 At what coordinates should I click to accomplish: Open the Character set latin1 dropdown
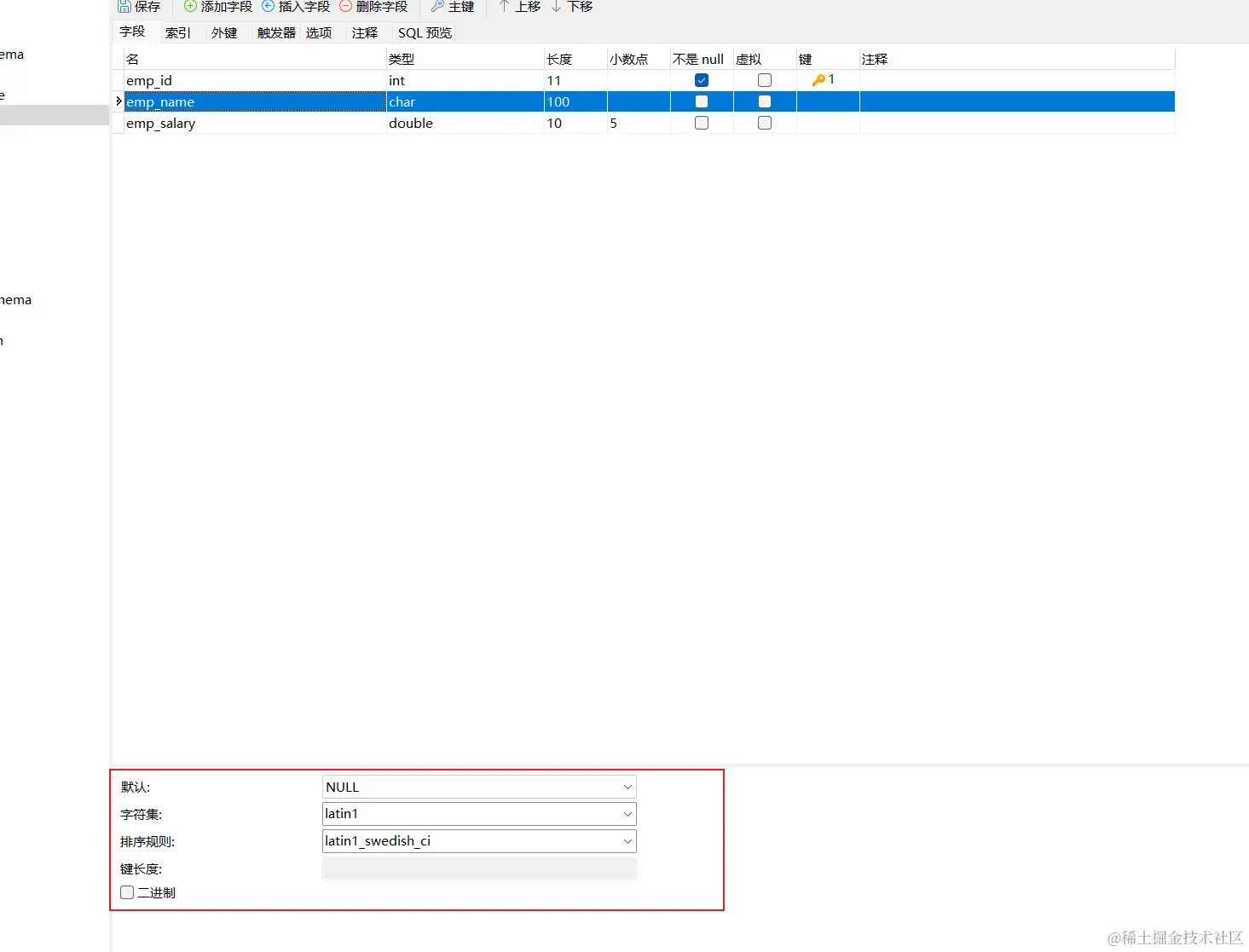pyautogui.click(x=479, y=814)
